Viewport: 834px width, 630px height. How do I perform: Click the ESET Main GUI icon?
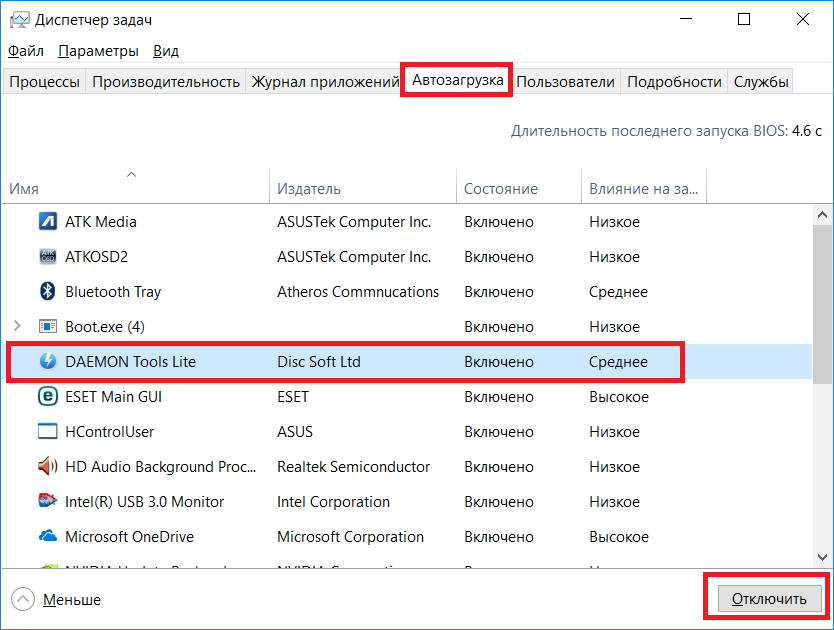click(x=48, y=396)
